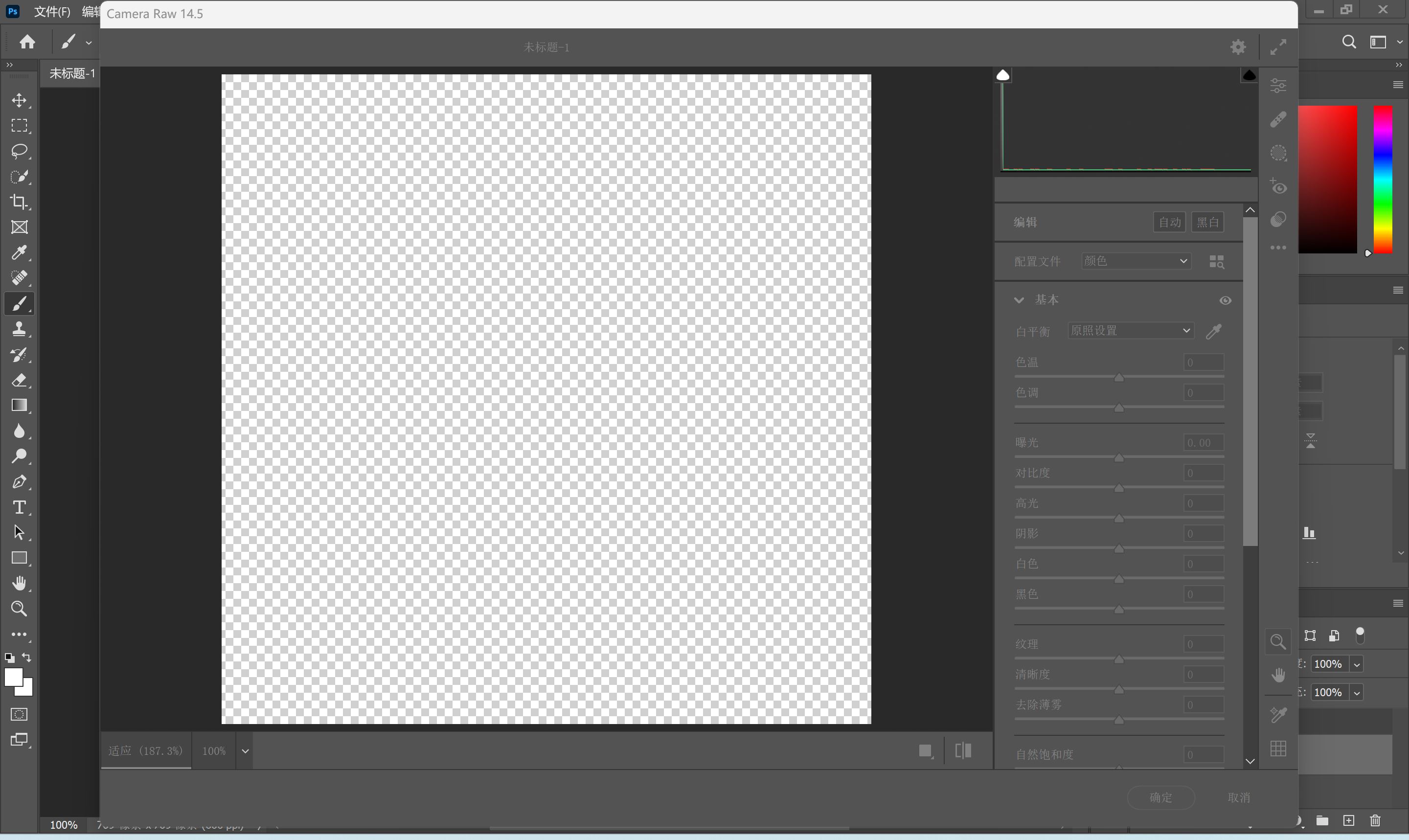The image size is (1409, 840).
Task: Open the 配置文件 profile dropdown
Action: (1135, 261)
